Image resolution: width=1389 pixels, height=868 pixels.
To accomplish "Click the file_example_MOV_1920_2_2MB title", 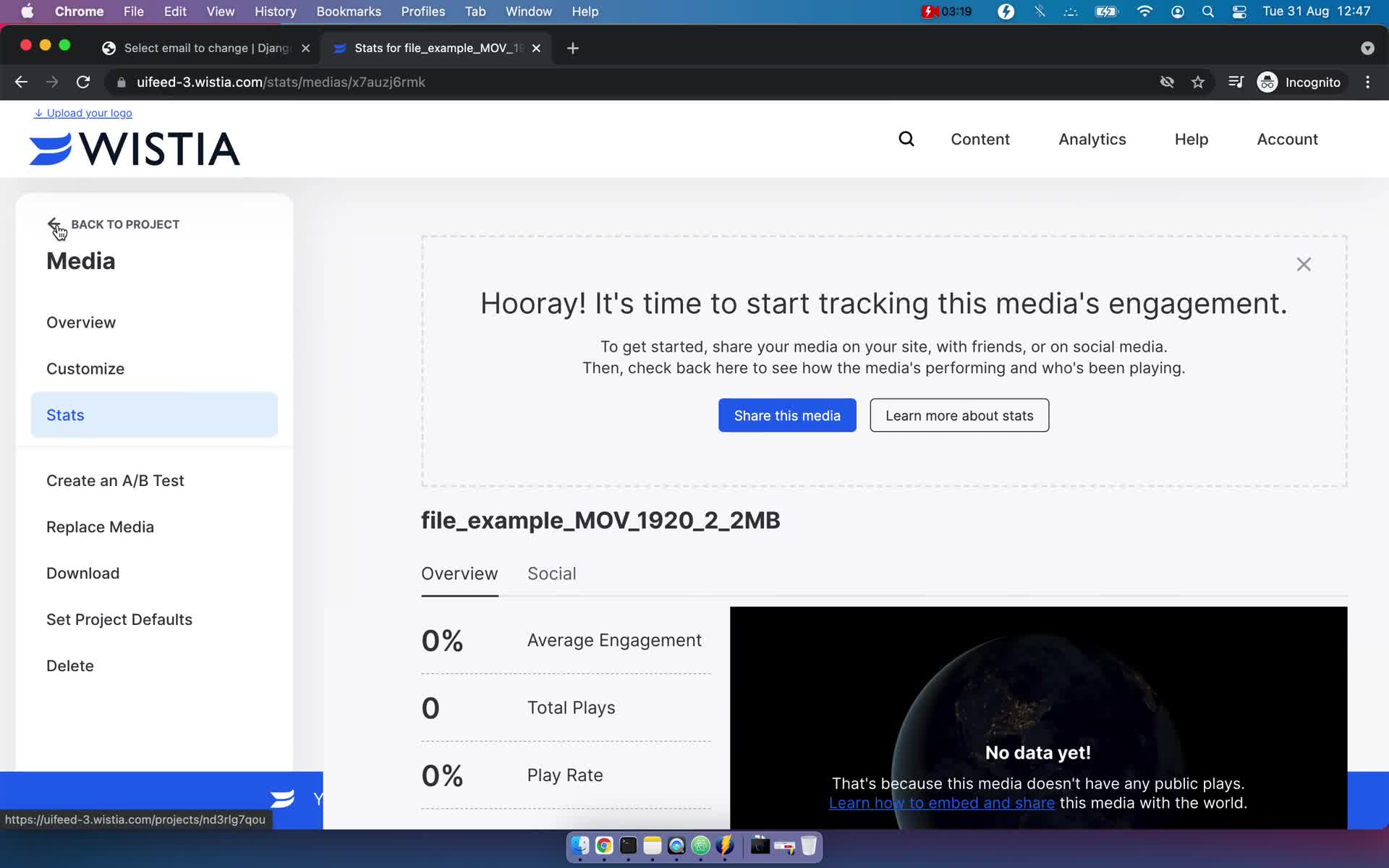I will click(600, 521).
